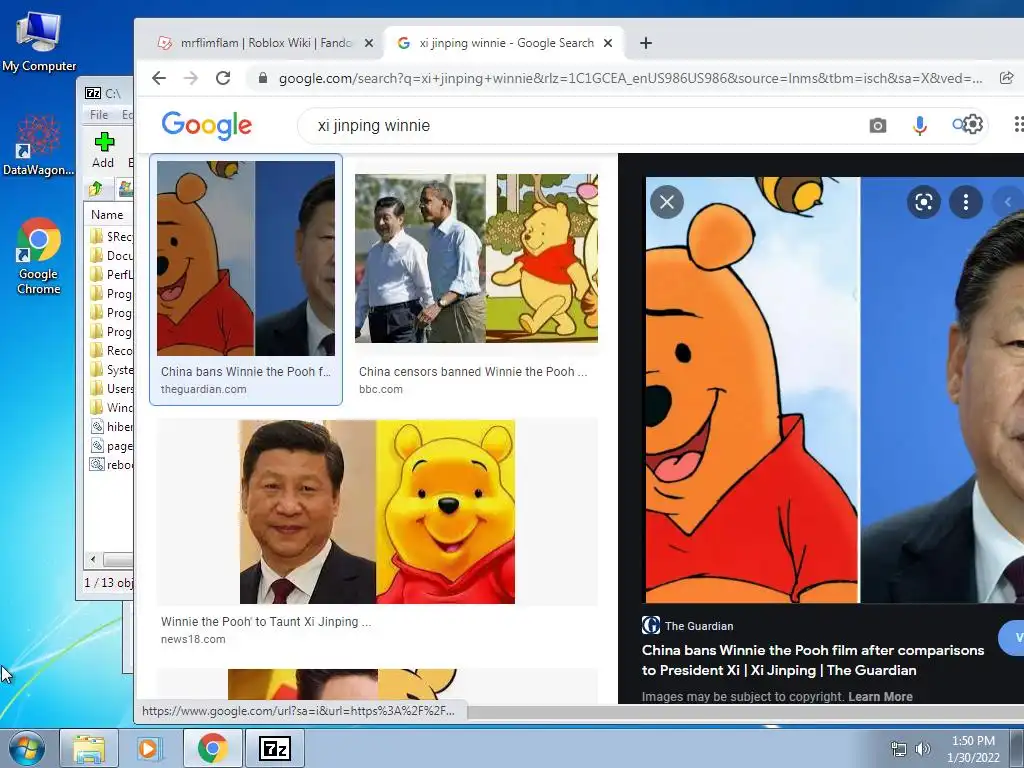Click news18.com source text

(193, 639)
